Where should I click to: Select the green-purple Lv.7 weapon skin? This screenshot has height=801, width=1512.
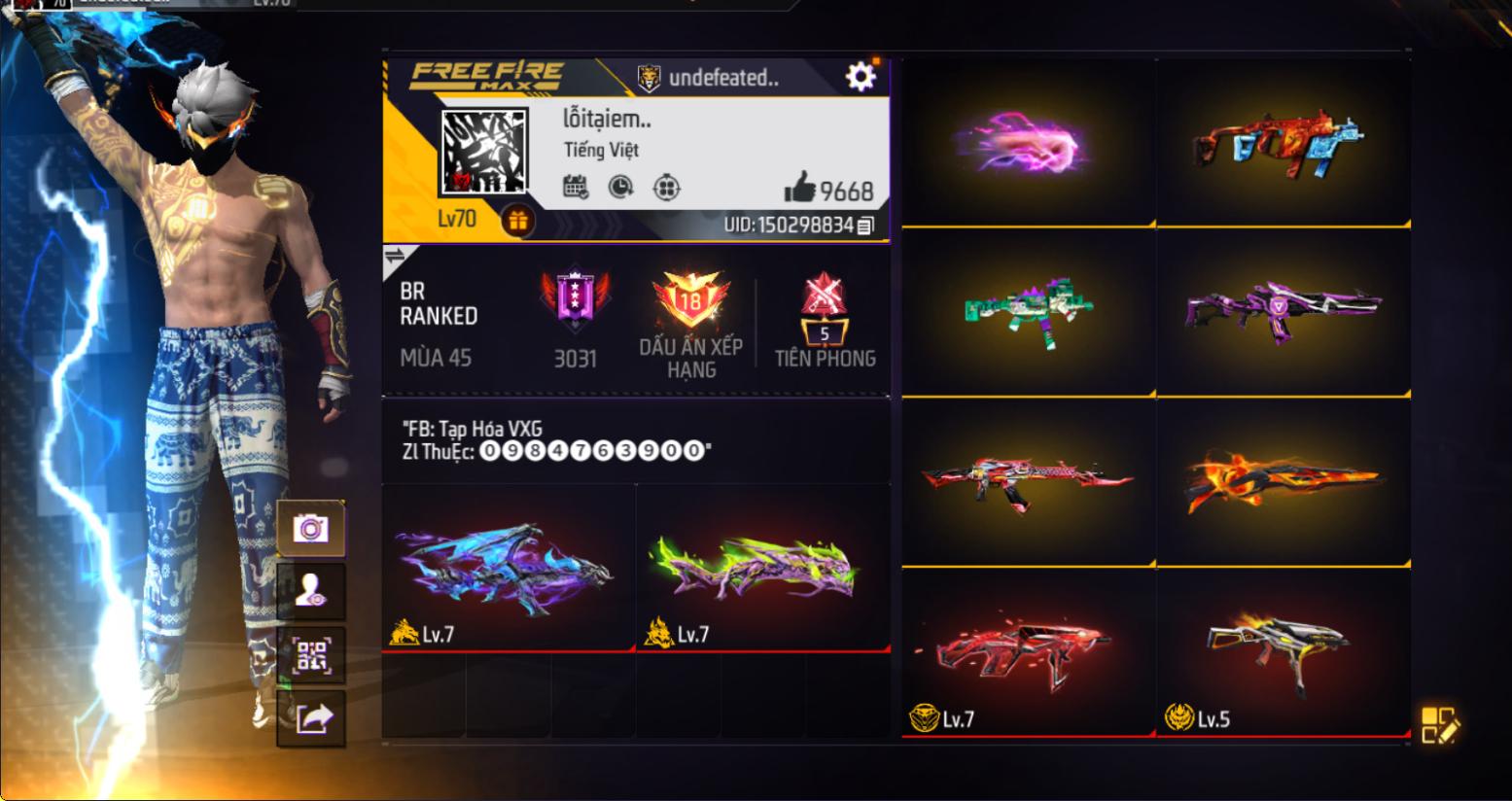tap(763, 568)
